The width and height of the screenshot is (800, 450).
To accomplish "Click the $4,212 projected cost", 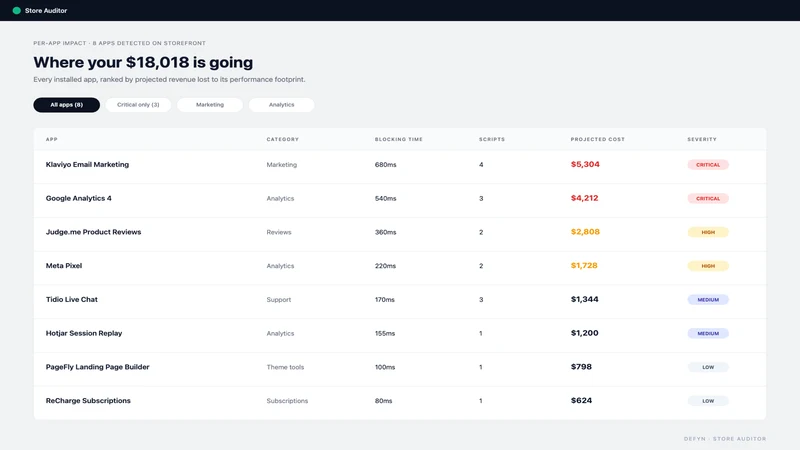I will (x=584, y=198).
